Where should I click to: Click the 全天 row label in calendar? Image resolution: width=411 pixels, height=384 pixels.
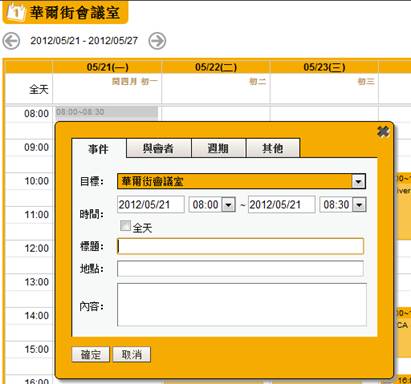pyautogui.click(x=39, y=89)
